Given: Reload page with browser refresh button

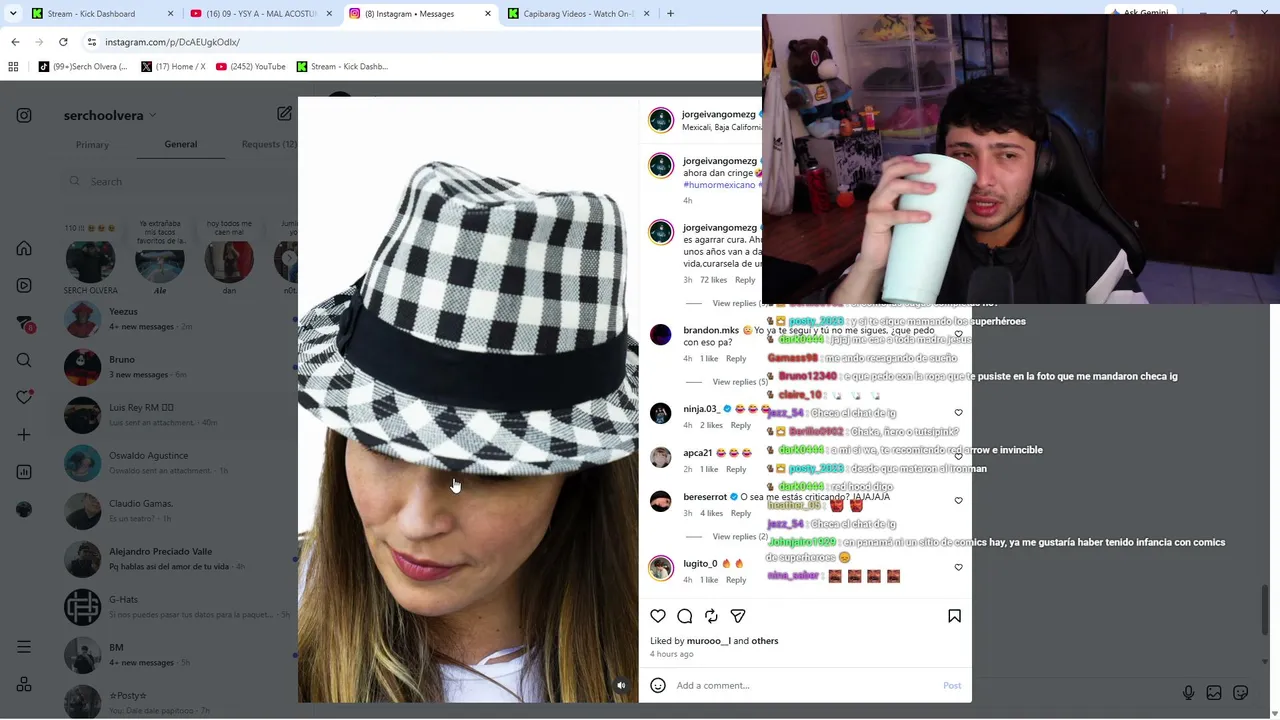Looking at the screenshot, I should [x=63, y=42].
